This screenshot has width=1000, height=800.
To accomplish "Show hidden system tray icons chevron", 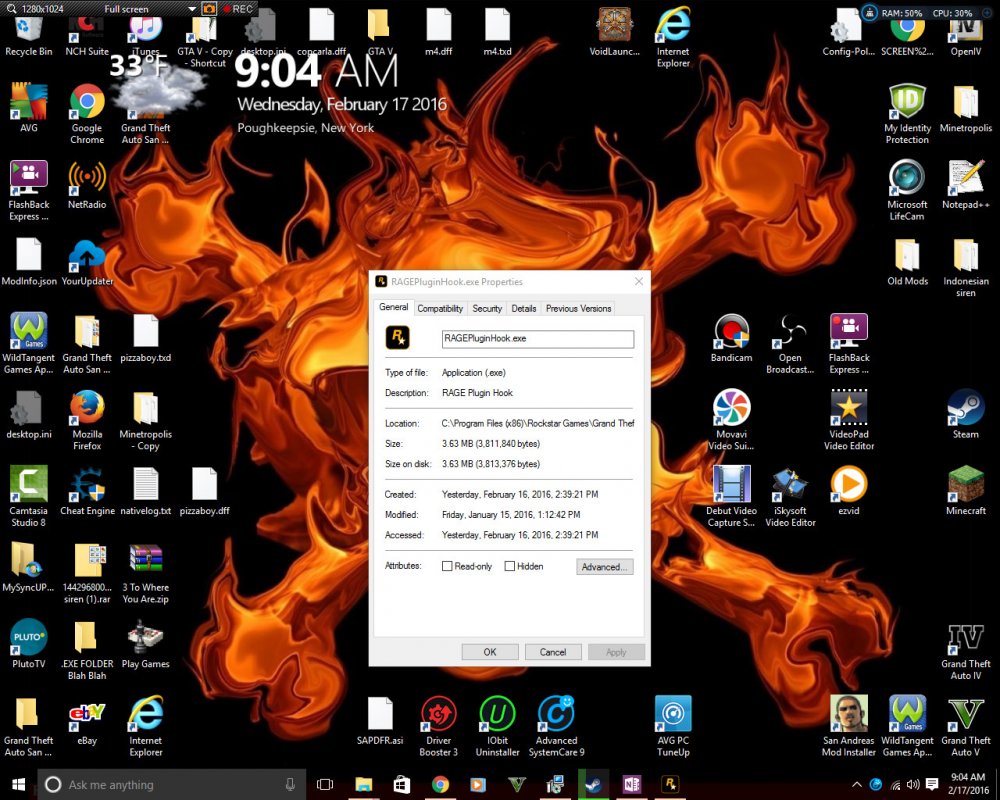I will point(857,784).
